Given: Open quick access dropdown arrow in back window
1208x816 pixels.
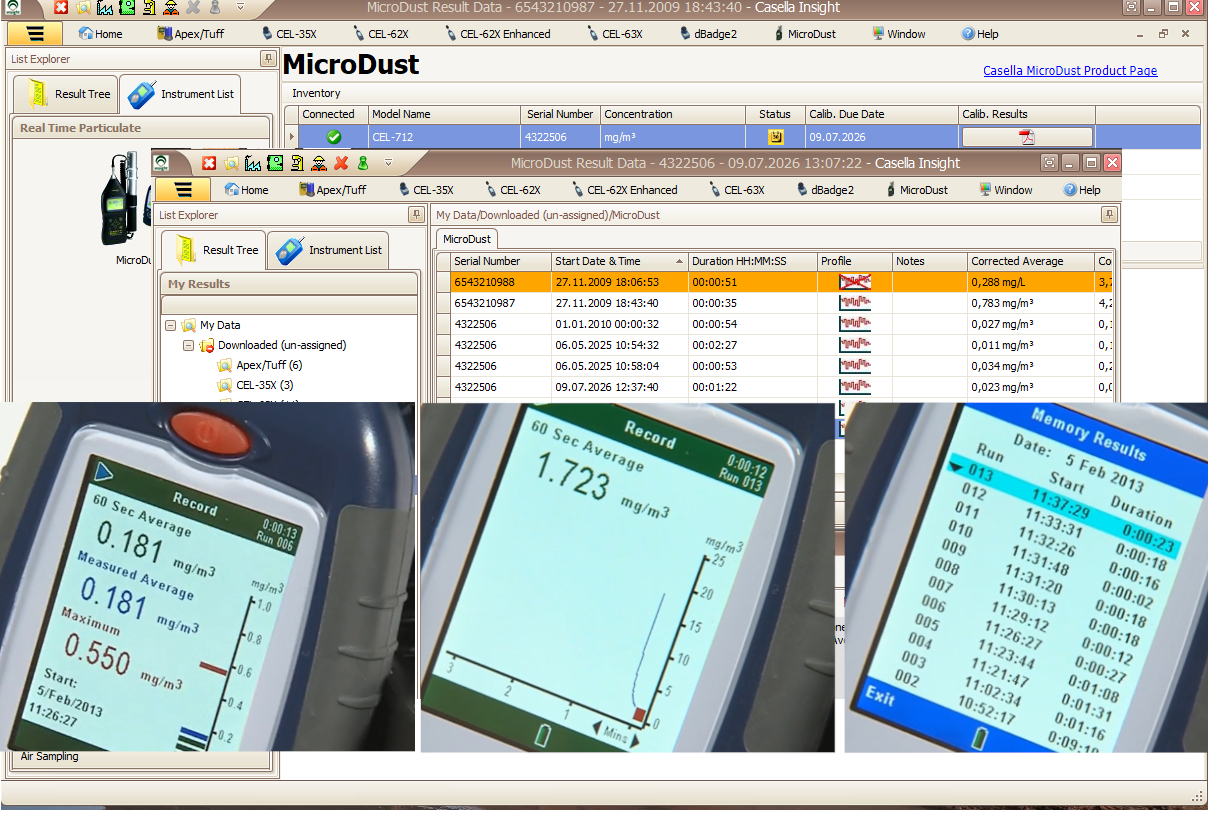Looking at the screenshot, I should 240,8.
